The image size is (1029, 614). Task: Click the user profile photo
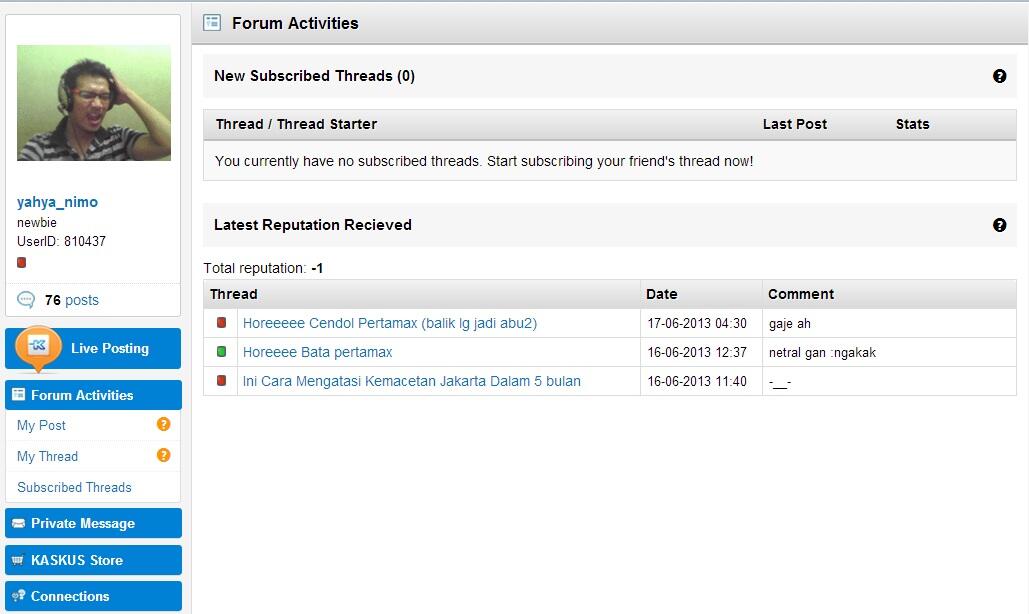(x=94, y=103)
